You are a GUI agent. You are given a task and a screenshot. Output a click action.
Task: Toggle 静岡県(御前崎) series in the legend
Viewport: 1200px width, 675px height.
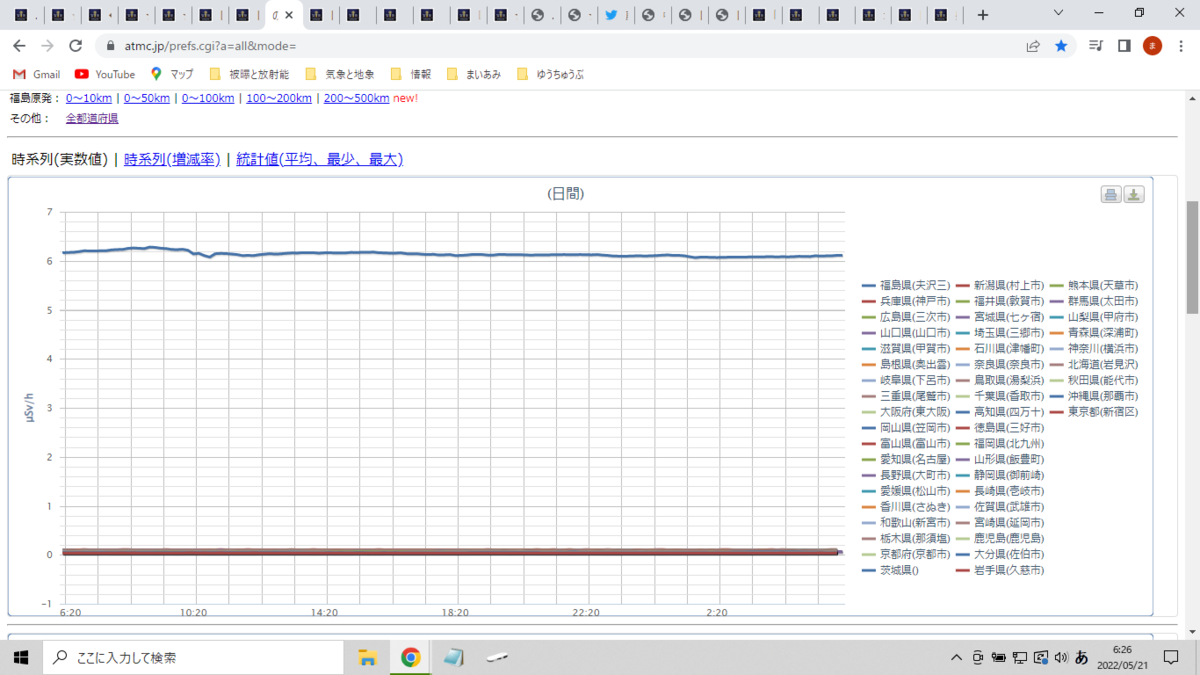[x=1000, y=475]
